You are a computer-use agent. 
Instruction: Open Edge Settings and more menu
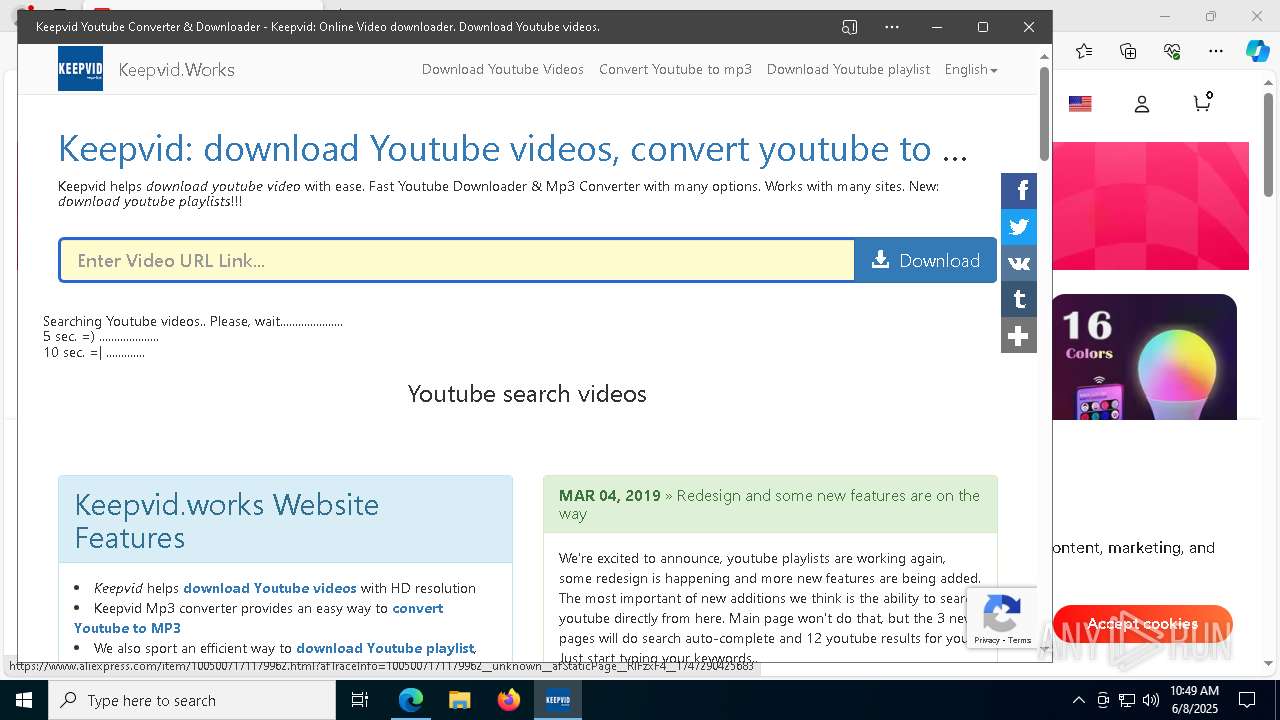(x=1216, y=51)
